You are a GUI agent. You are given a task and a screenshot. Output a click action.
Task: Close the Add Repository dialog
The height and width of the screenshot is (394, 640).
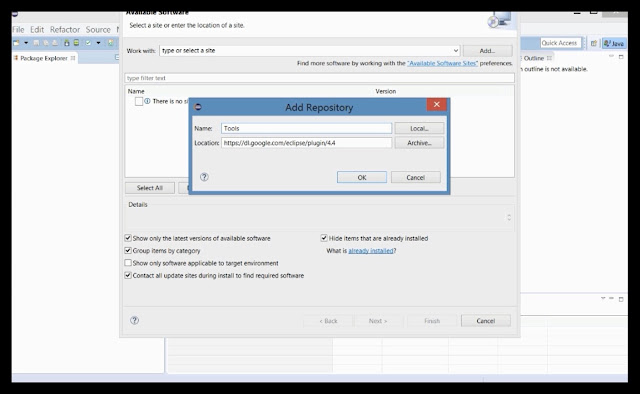(437, 105)
